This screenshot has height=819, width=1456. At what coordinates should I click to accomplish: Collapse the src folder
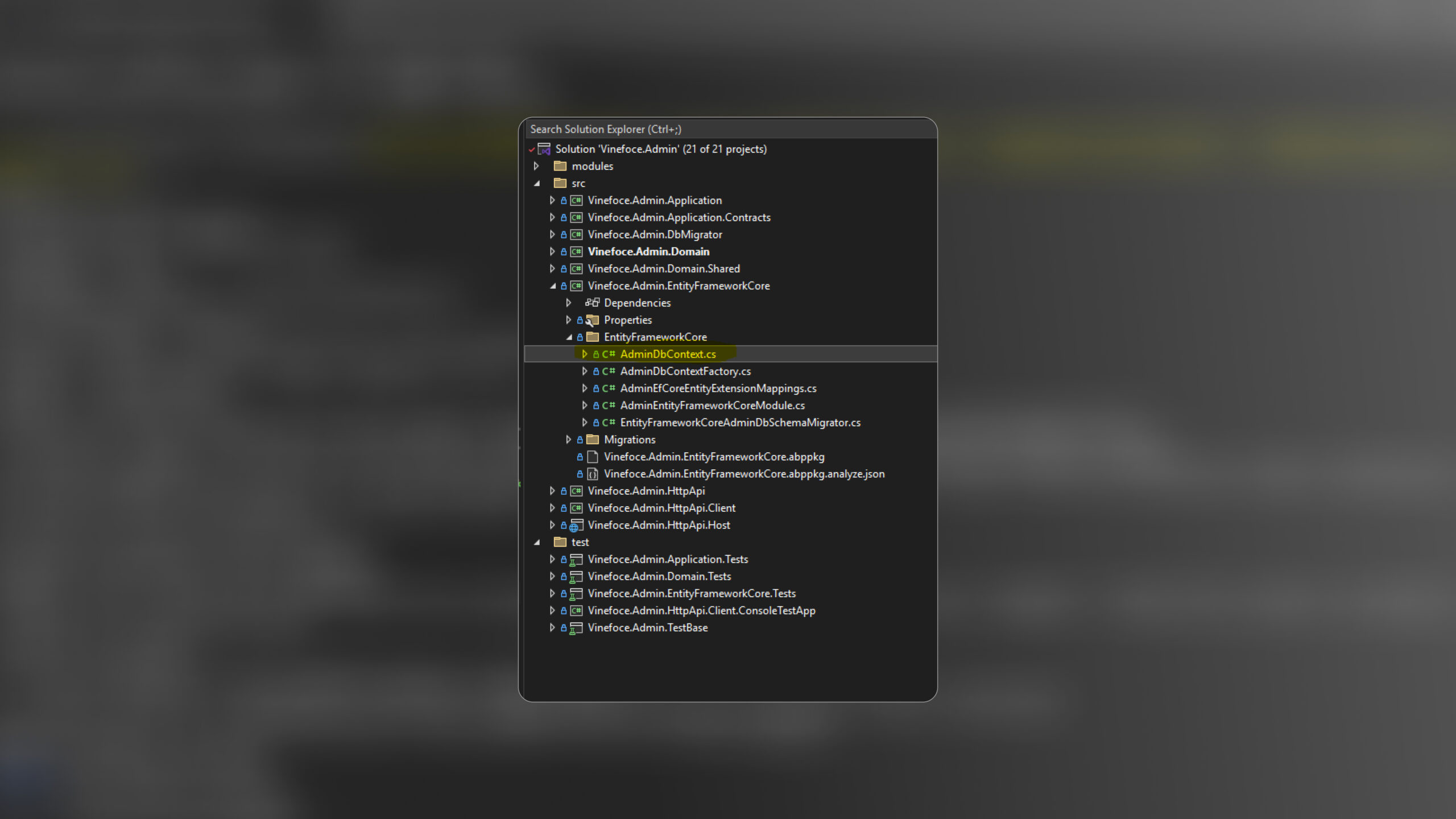(x=536, y=183)
